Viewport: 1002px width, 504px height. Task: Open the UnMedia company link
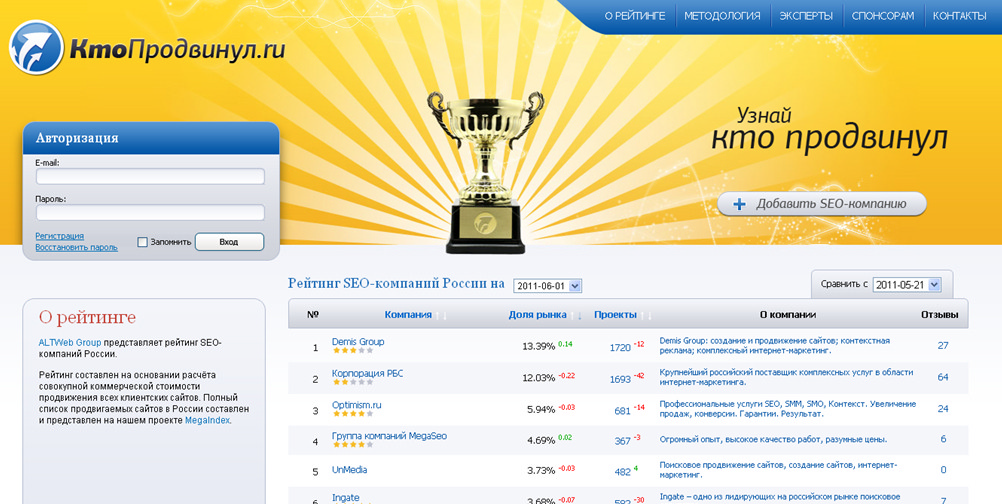click(350, 470)
